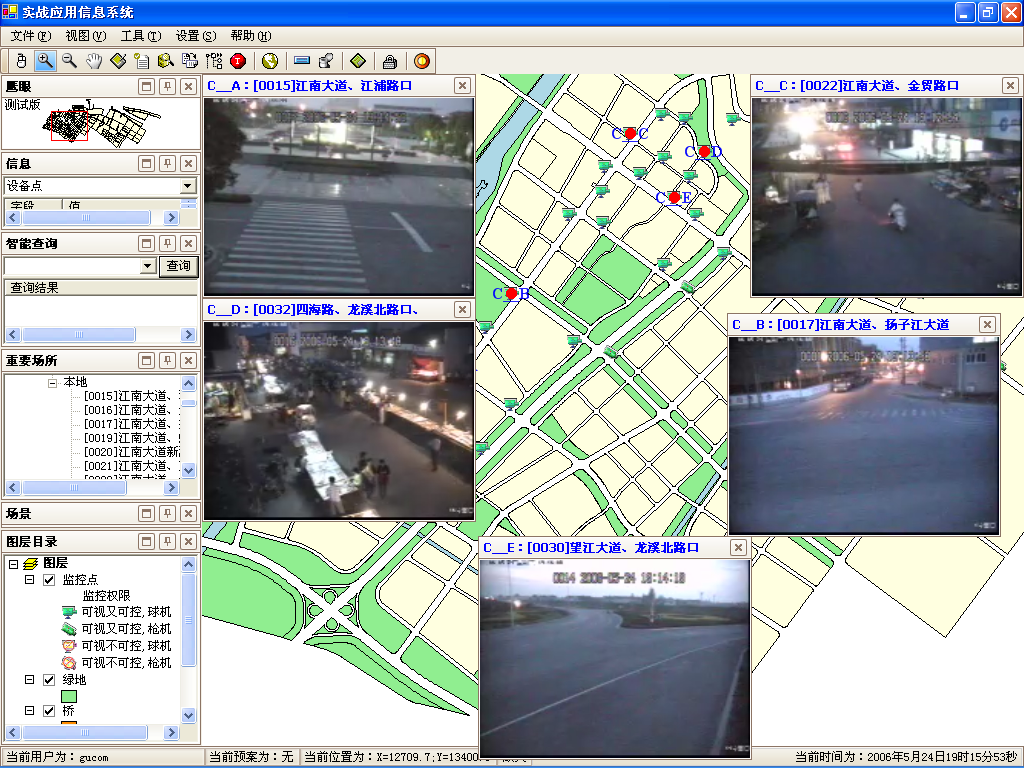Select the mouse pointer tool
This screenshot has height=768, width=1024.
pyautogui.click(x=21, y=61)
